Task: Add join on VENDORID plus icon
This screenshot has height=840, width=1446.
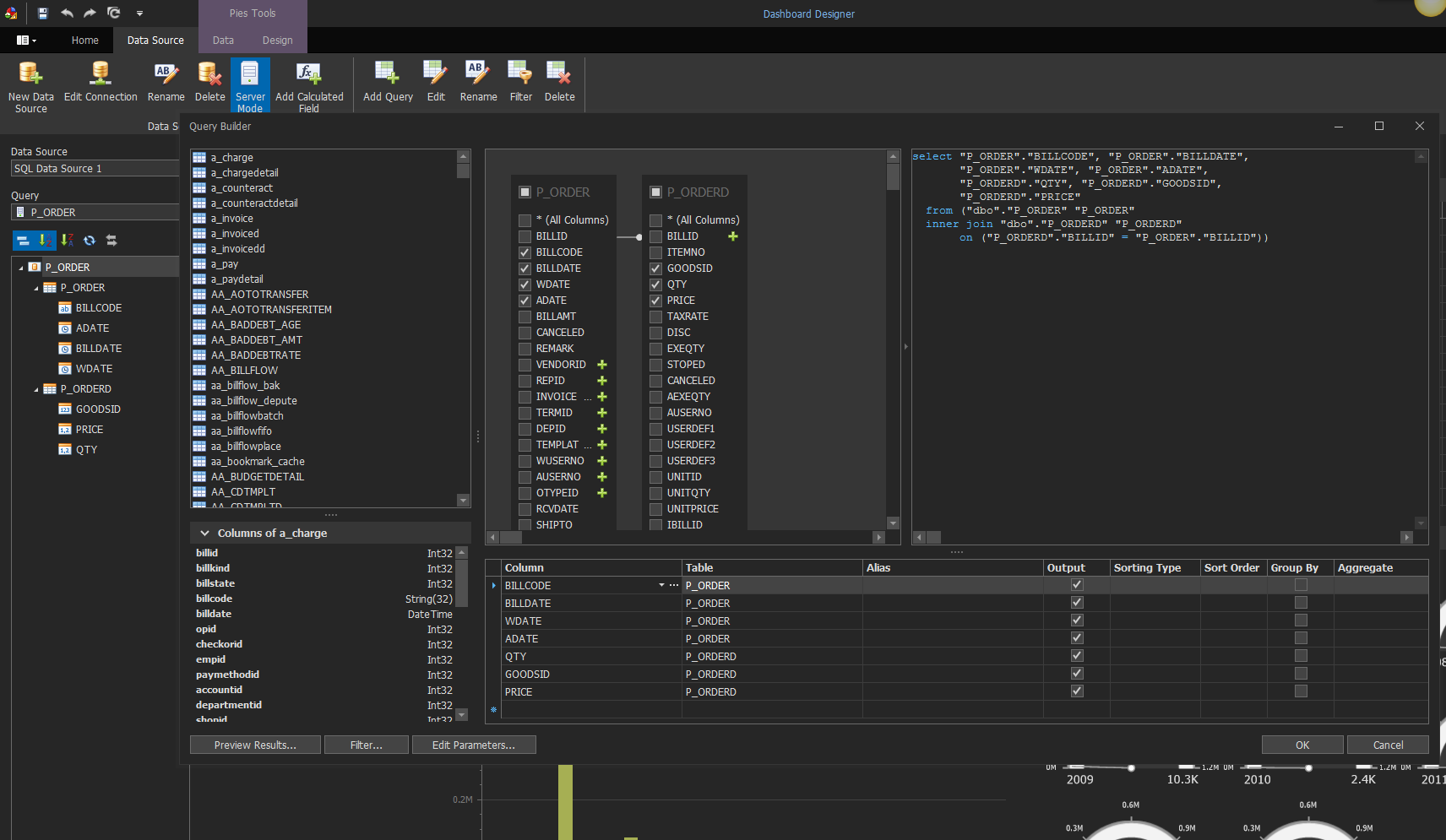Action: 602,365
